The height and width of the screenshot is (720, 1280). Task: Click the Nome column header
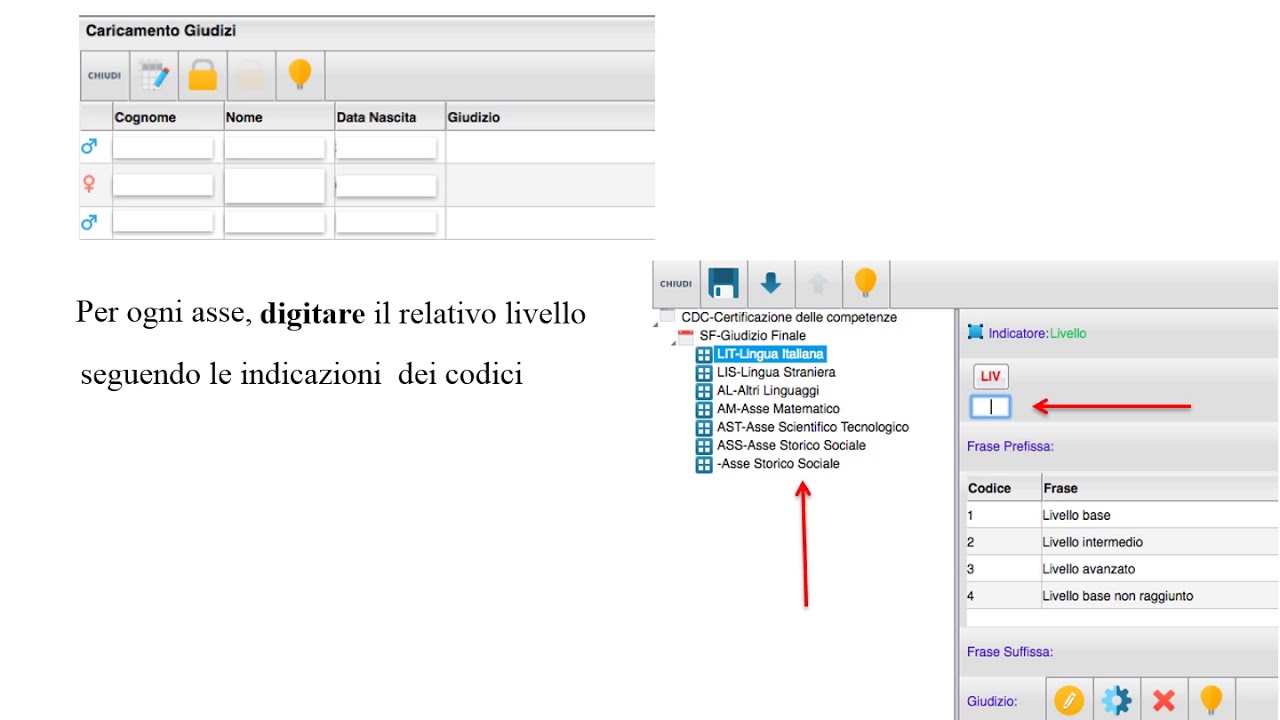(x=279, y=117)
